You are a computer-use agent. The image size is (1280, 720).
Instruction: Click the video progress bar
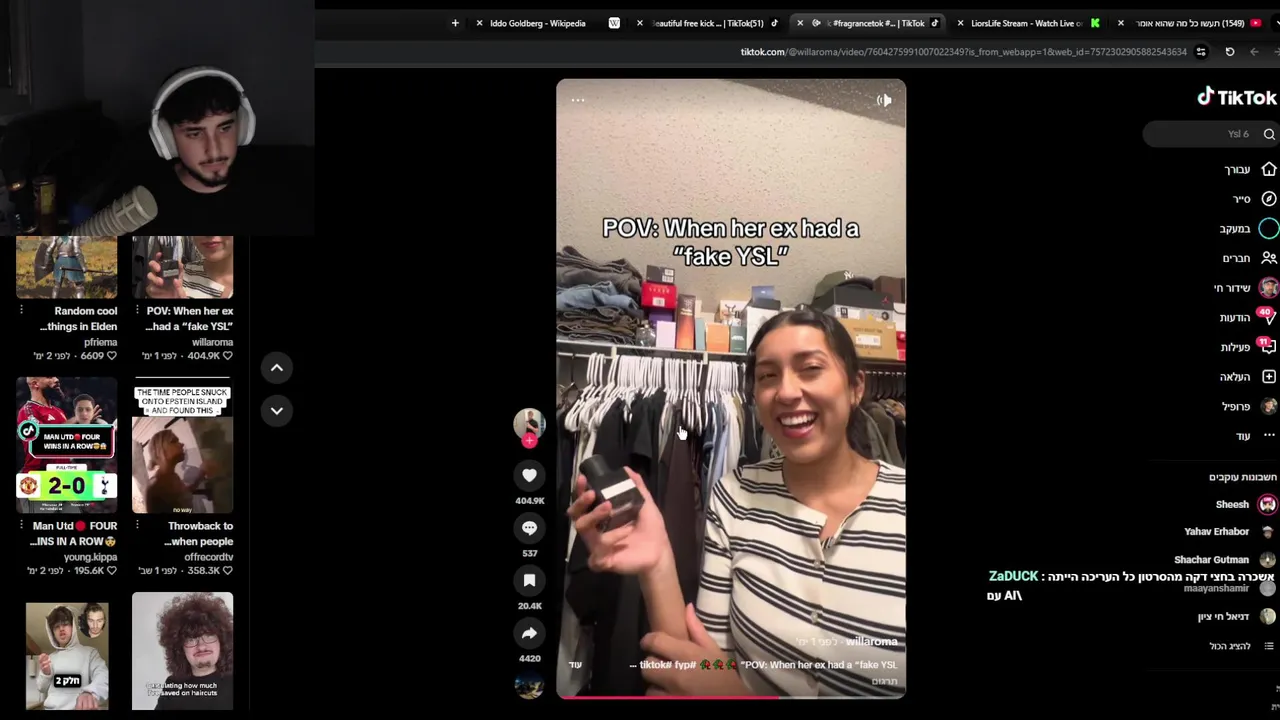[731, 696]
